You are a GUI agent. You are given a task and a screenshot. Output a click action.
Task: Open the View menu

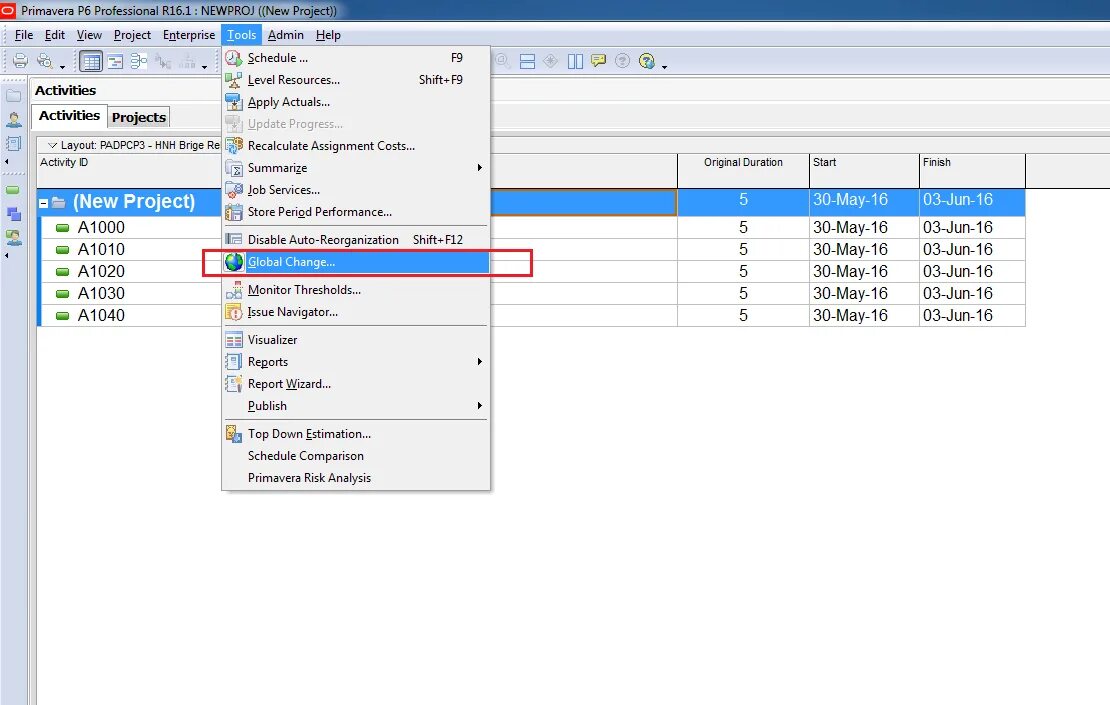(x=89, y=35)
